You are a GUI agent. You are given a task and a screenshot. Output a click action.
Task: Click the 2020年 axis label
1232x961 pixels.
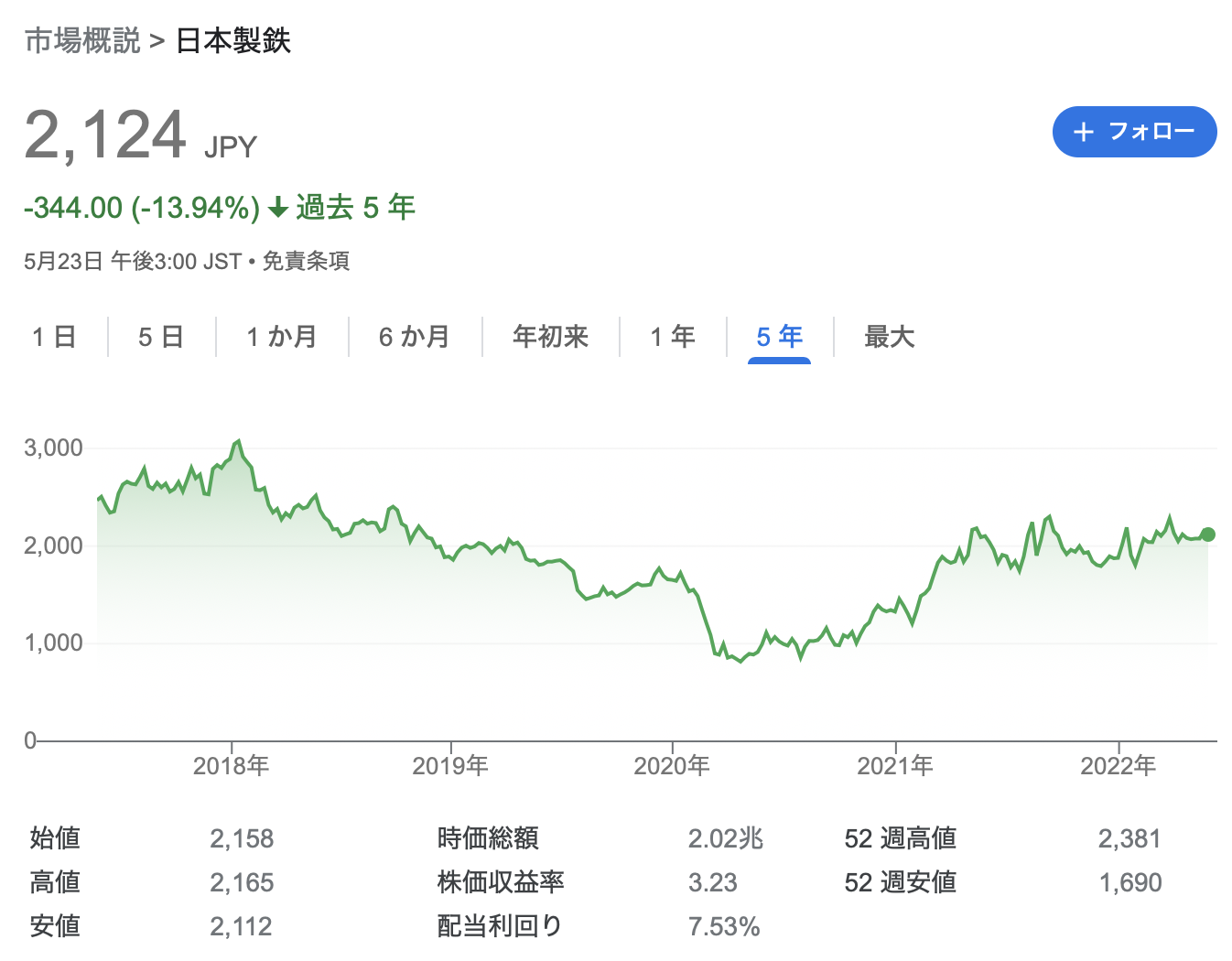(x=672, y=765)
